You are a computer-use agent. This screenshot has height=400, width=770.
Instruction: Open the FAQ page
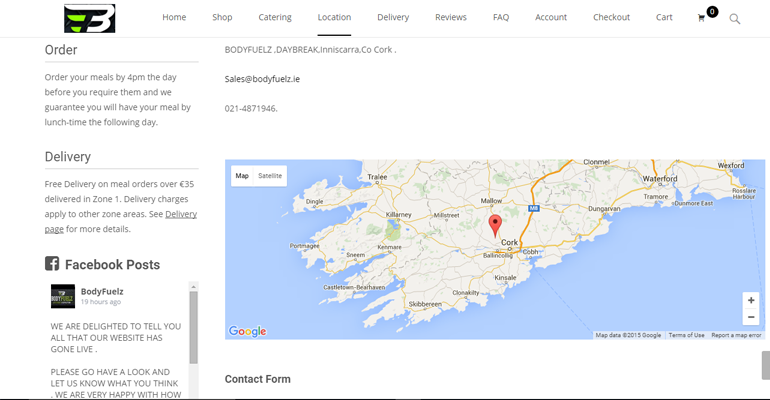click(501, 17)
